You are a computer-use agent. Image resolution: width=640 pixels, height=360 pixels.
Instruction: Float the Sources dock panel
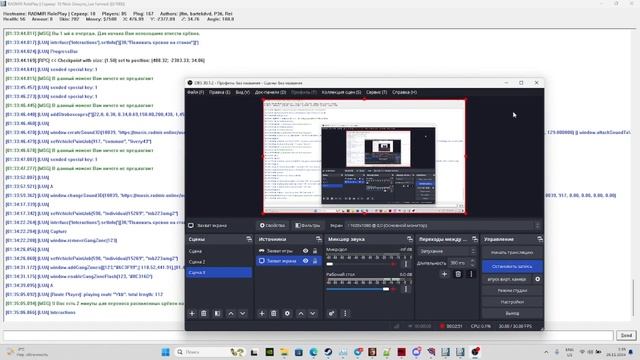tap(319, 239)
